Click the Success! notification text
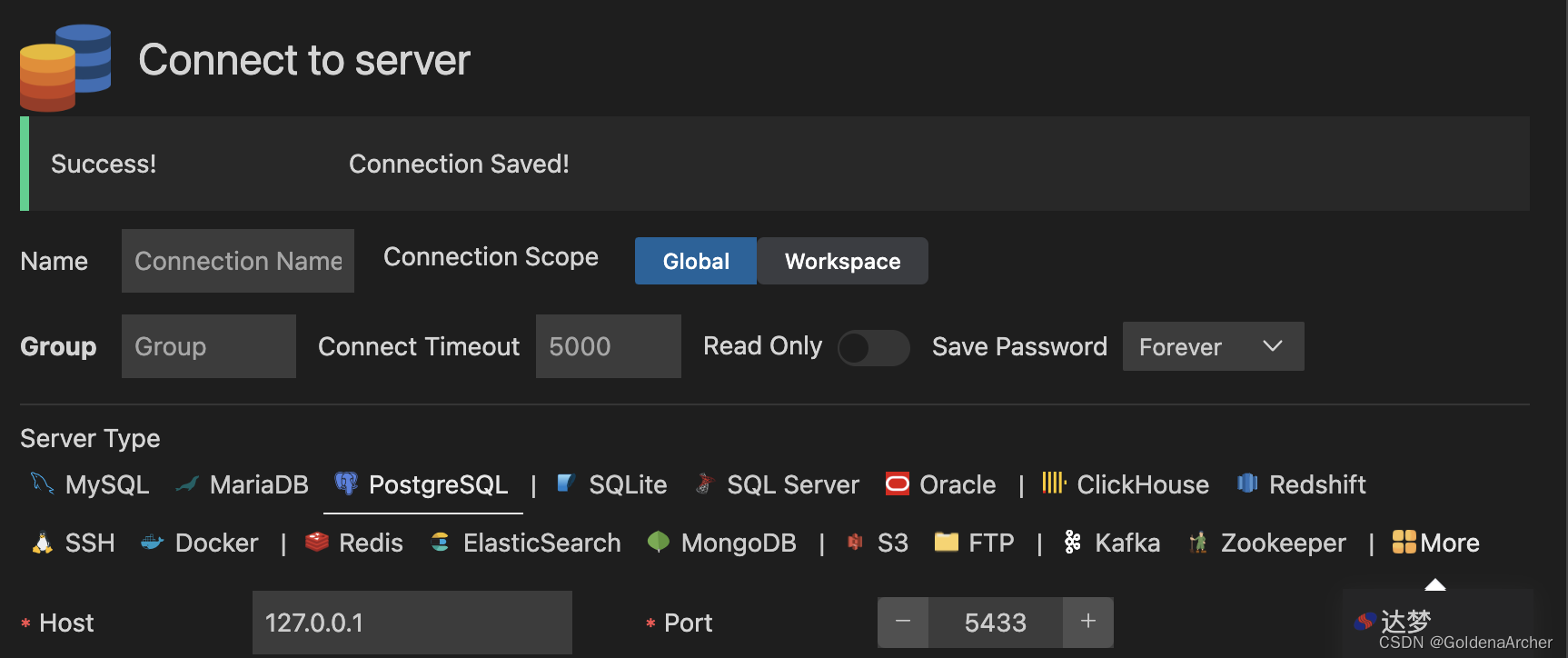 point(104,164)
